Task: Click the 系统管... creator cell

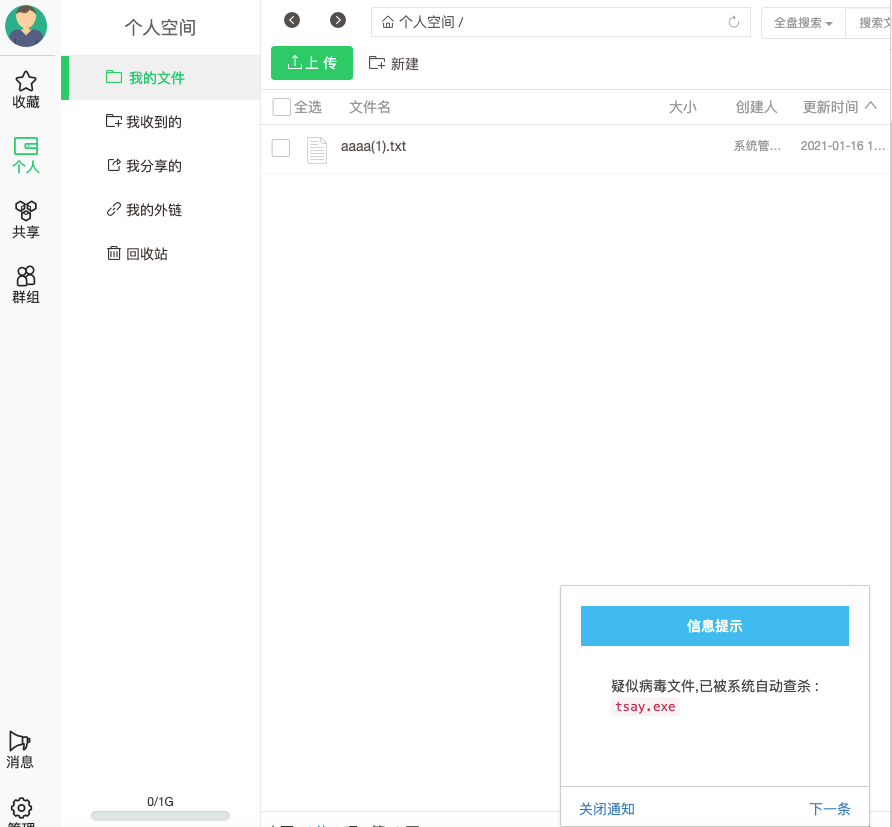Action: (757, 146)
